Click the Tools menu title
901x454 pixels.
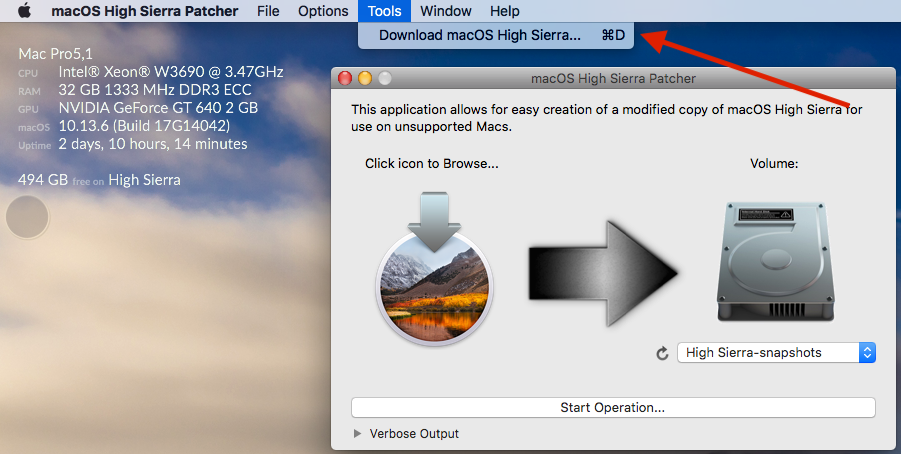384,11
